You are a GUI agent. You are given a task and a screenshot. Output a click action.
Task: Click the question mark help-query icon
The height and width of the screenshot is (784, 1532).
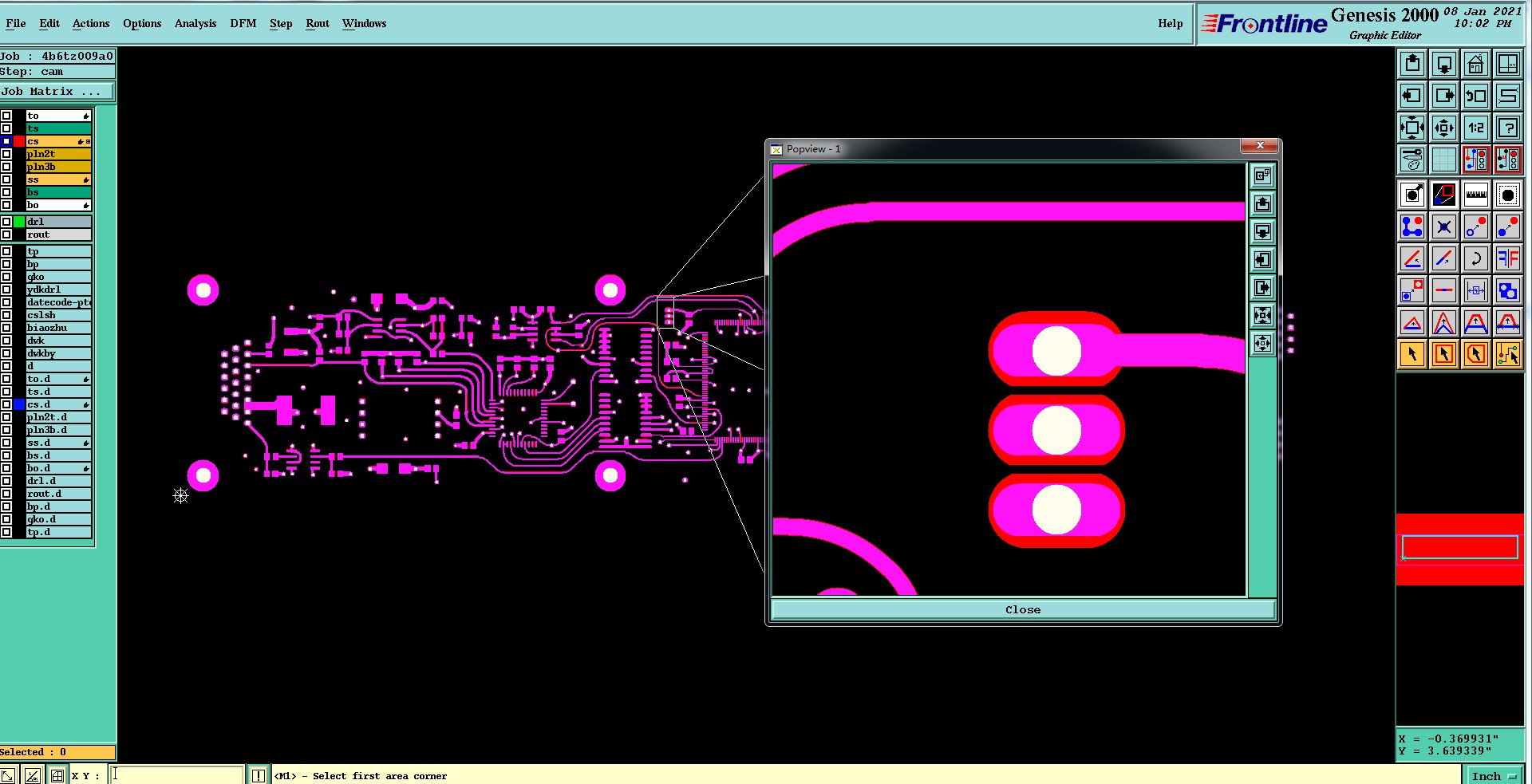pyautogui.click(x=1508, y=128)
